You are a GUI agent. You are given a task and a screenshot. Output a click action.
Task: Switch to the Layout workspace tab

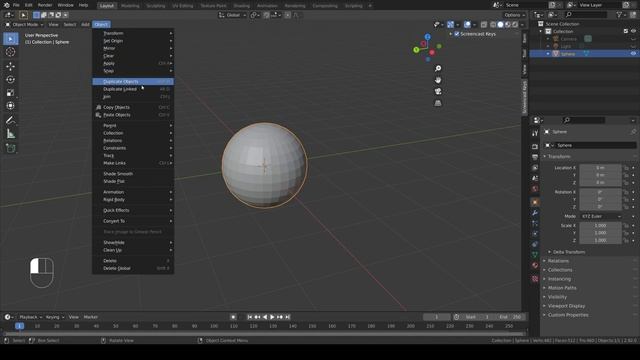pos(107,6)
